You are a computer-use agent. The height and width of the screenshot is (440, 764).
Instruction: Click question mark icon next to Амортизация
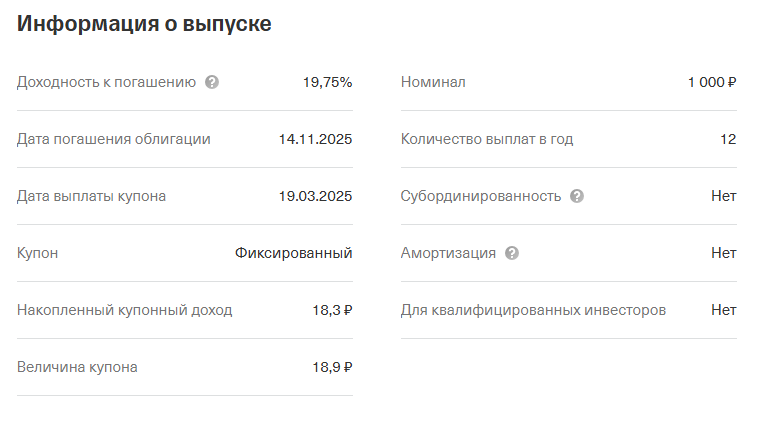click(512, 253)
